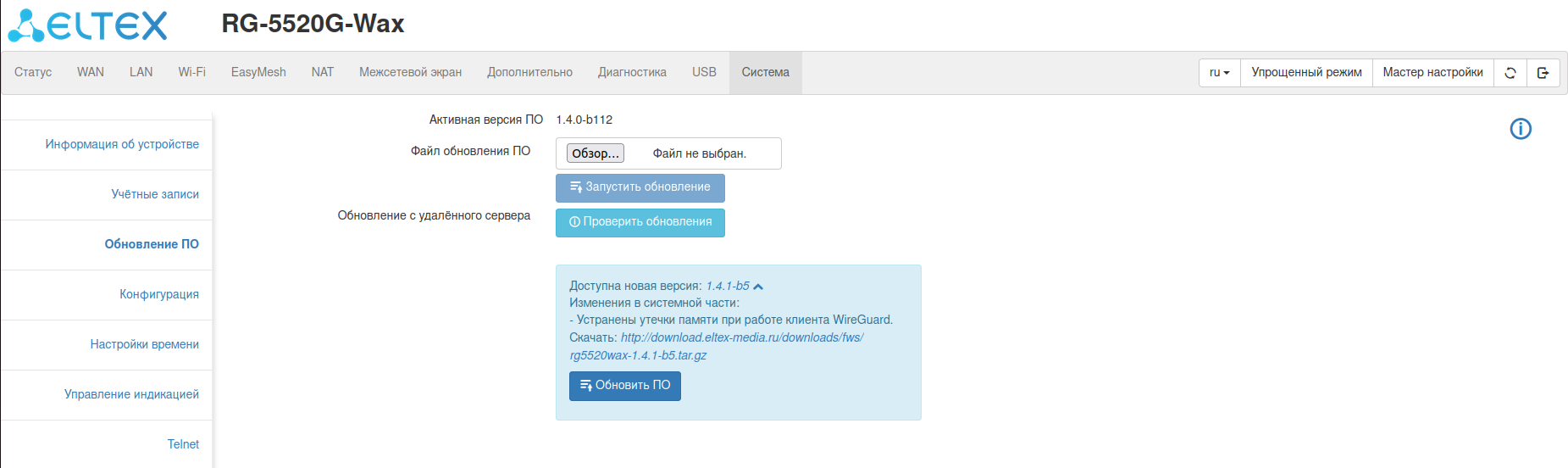This screenshot has height=468, width=1568.
Task: Open the Диагностика tab
Action: pos(633,72)
